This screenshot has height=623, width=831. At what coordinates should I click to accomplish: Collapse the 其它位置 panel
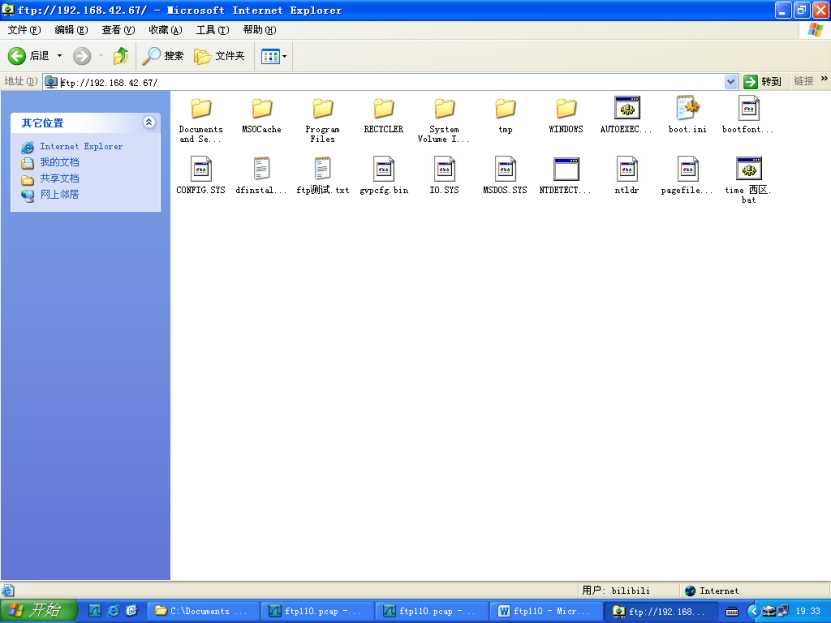[x=149, y=122]
